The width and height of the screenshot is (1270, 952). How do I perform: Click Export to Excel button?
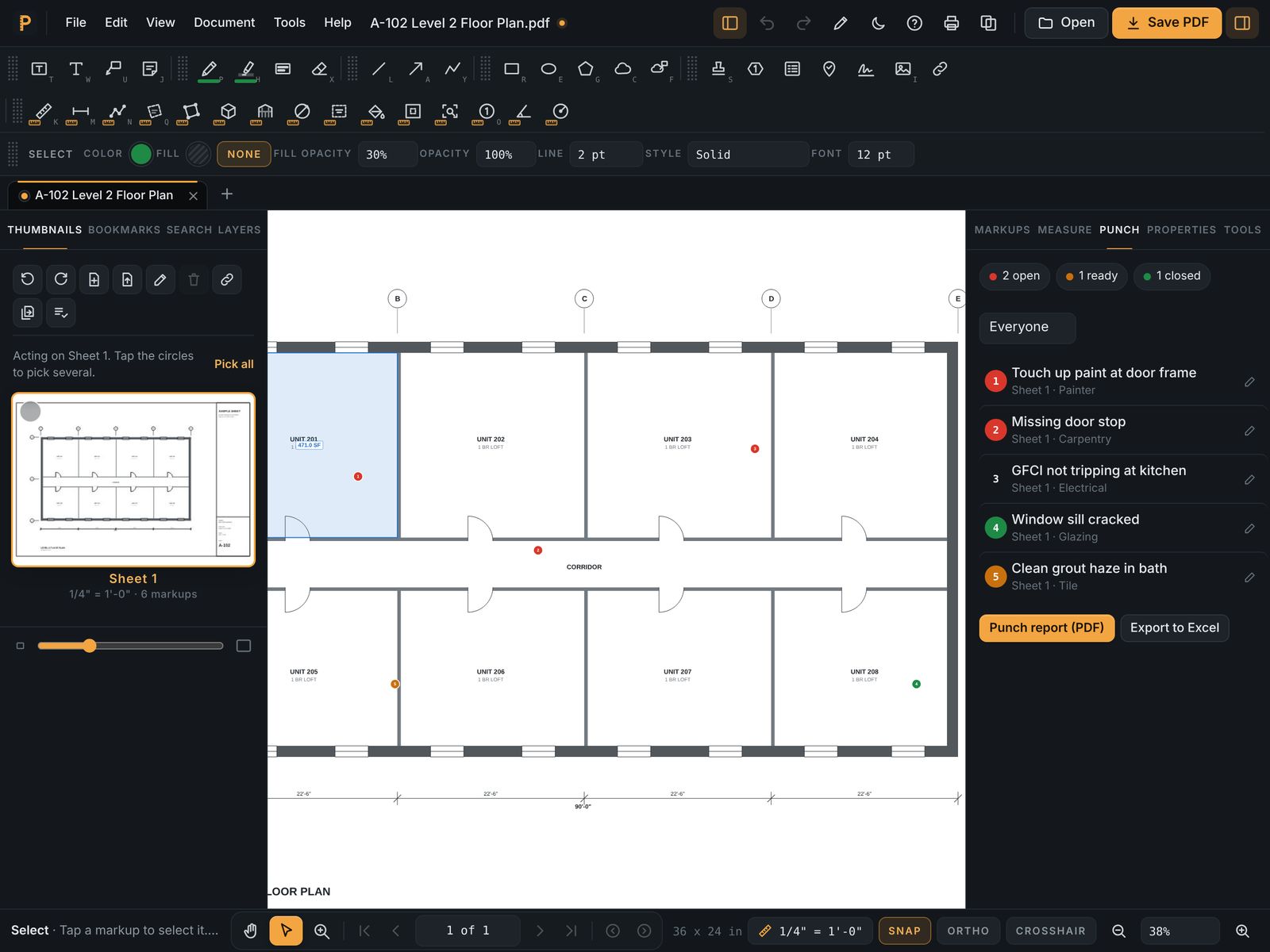1174,628
